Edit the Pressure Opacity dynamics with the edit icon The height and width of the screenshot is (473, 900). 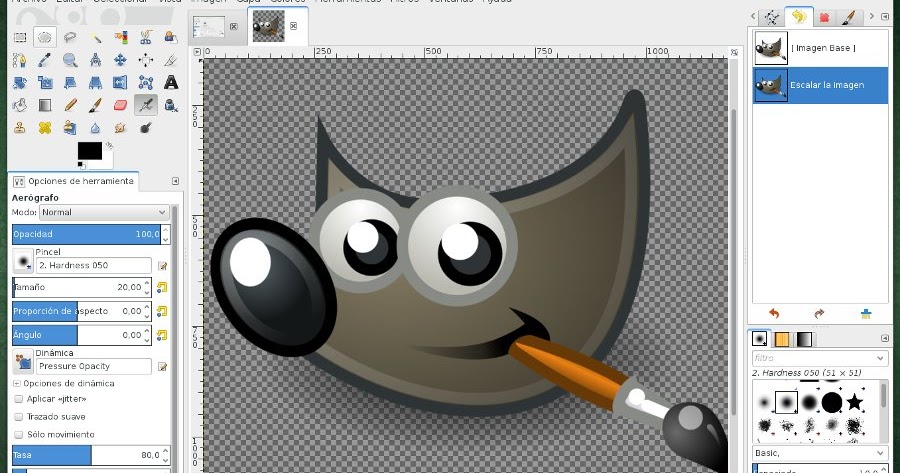click(x=162, y=366)
